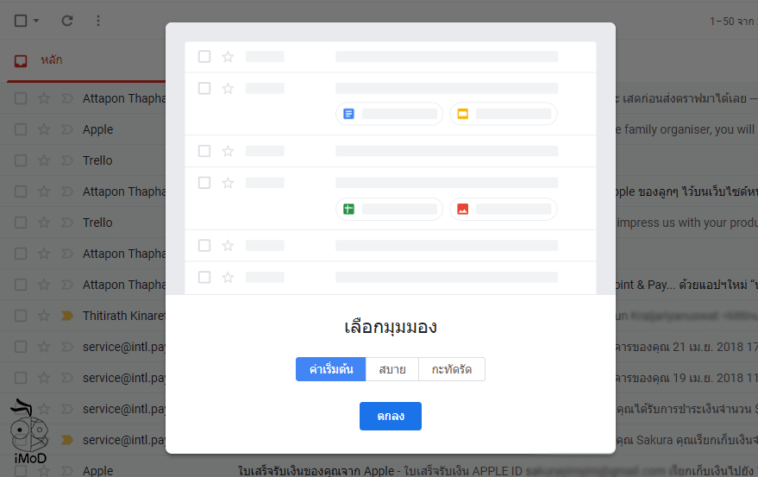This screenshot has width=758, height=477.
Task: Click the yellow importance marker on Thitirath row
Action: pos(66,315)
